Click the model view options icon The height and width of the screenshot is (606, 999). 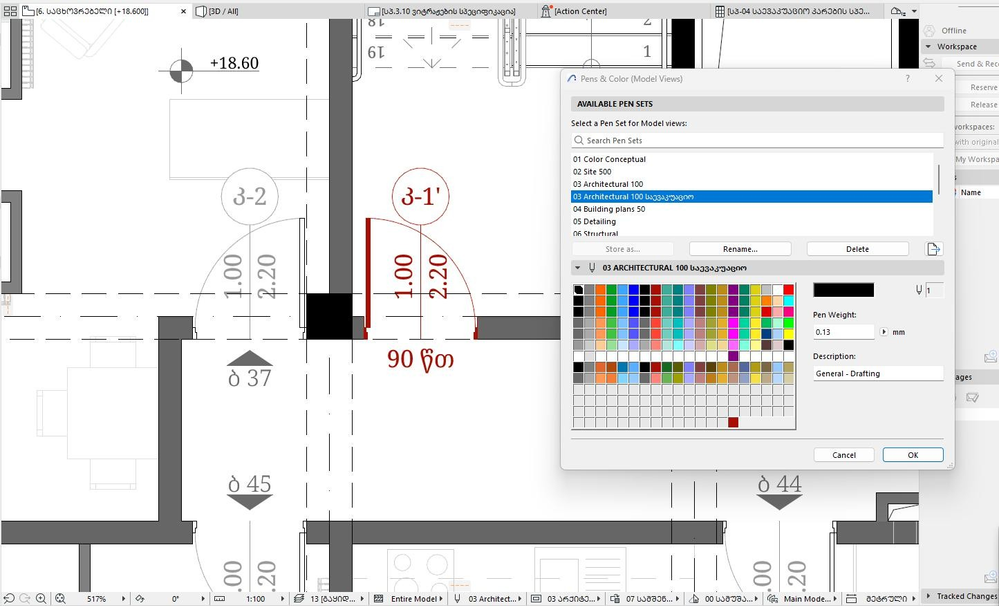536,599
